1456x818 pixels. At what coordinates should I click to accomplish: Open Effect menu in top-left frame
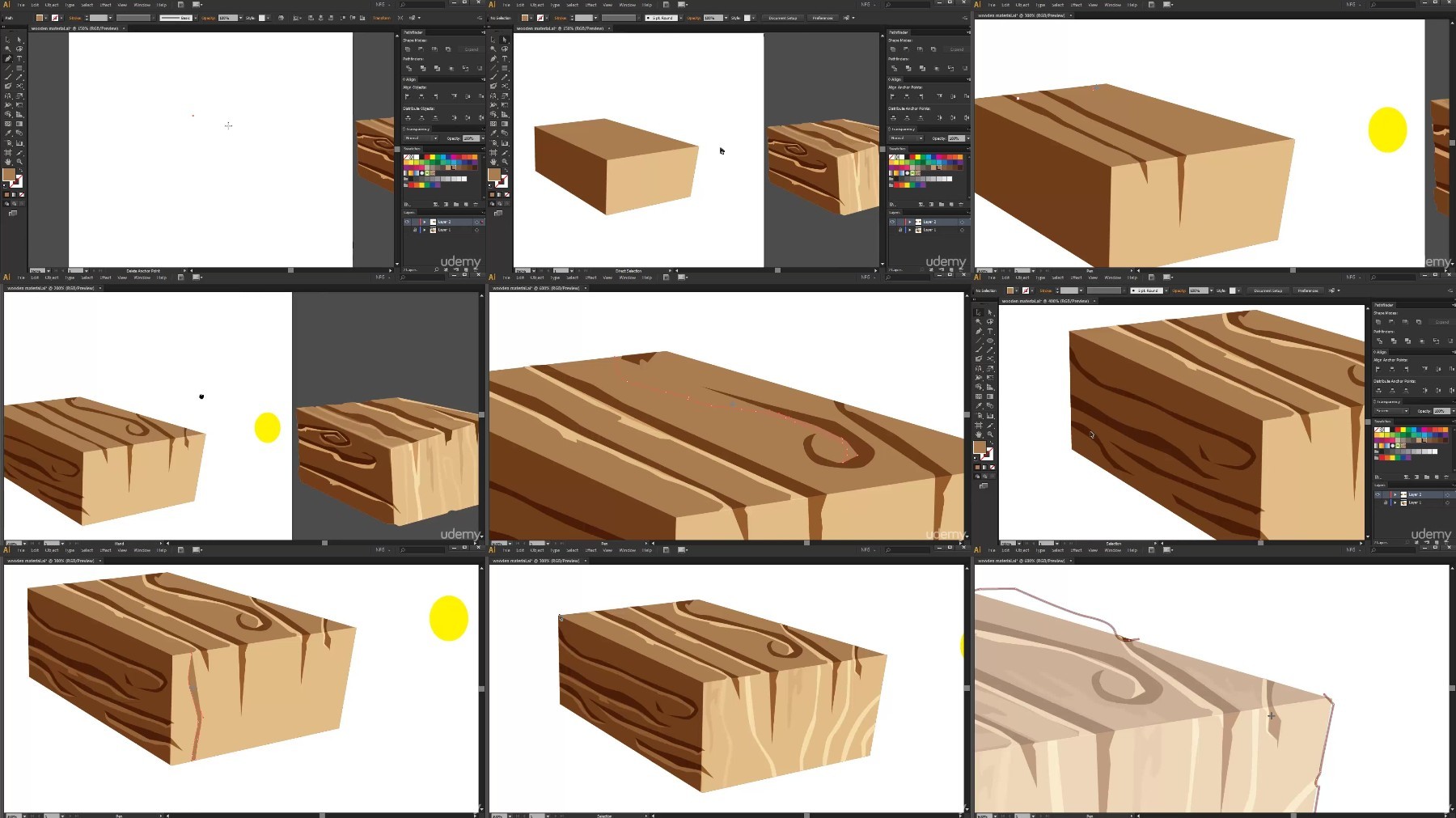click(x=105, y=5)
